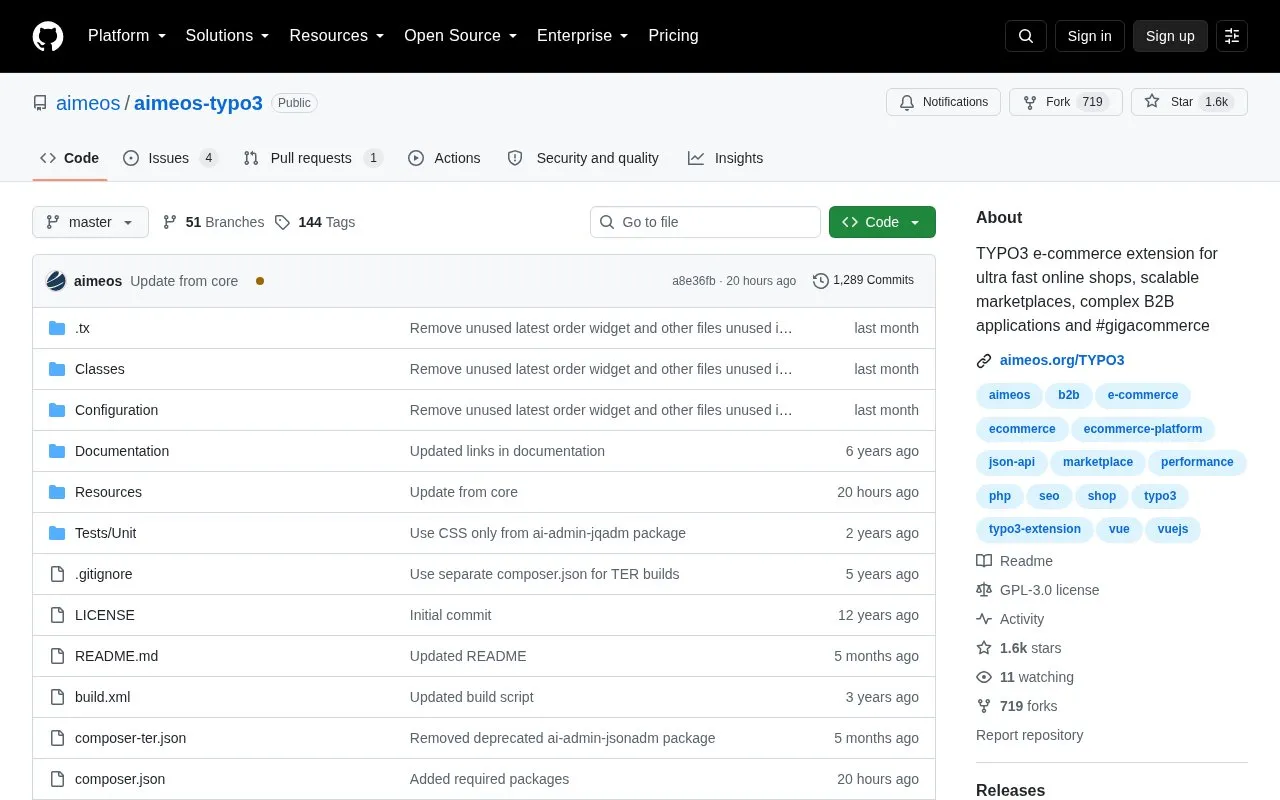Click the .gitignore file icon
This screenshot has width=1280, height=800.
(x=57, y=574)
